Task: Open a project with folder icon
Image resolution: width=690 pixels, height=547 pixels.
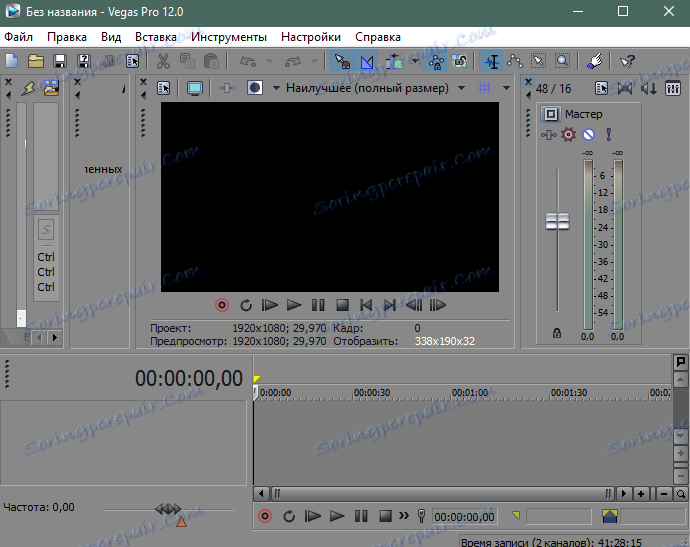Action: coord(36,61)
